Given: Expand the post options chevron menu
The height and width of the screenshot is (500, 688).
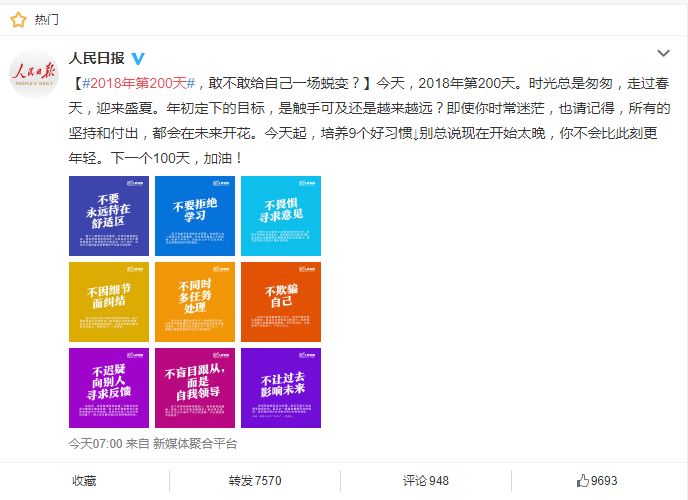Looking at the screenshot, I should click(x=663, y=53).
